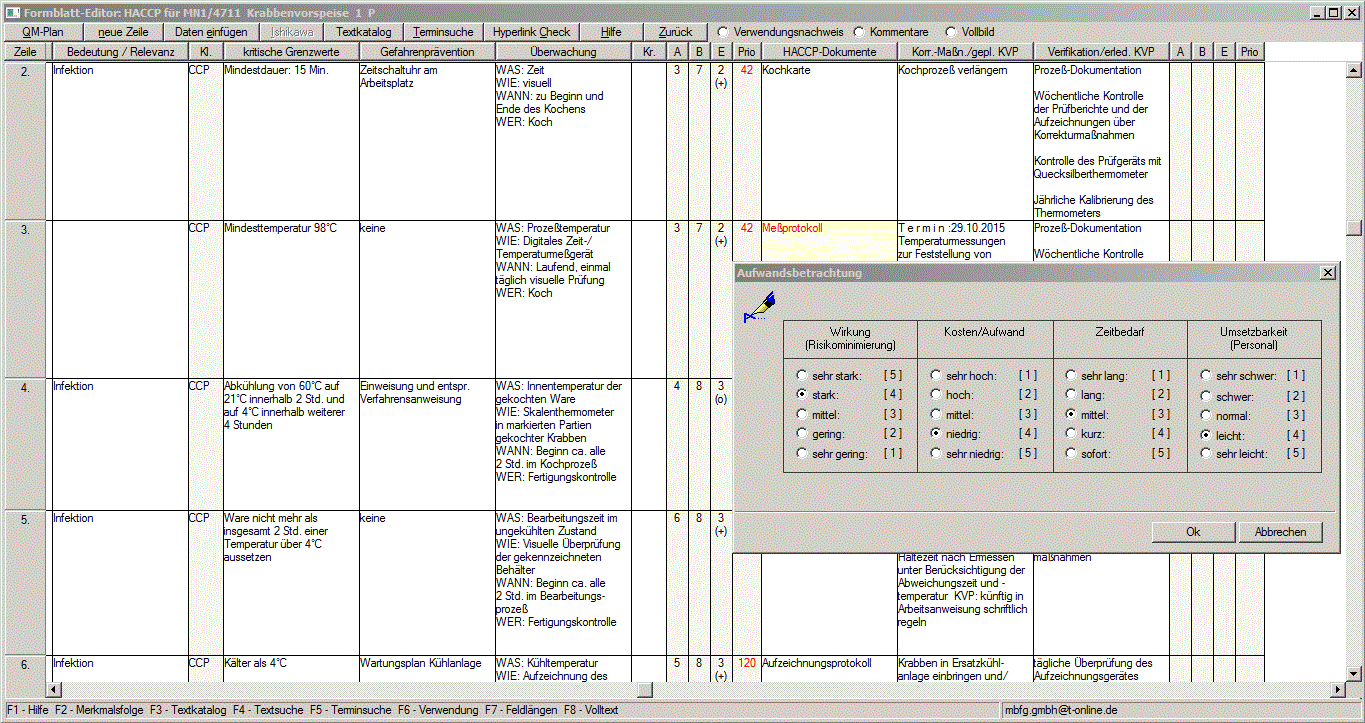Select 'sehr lang' Zeitbedarf option

tap(1072, 376)
